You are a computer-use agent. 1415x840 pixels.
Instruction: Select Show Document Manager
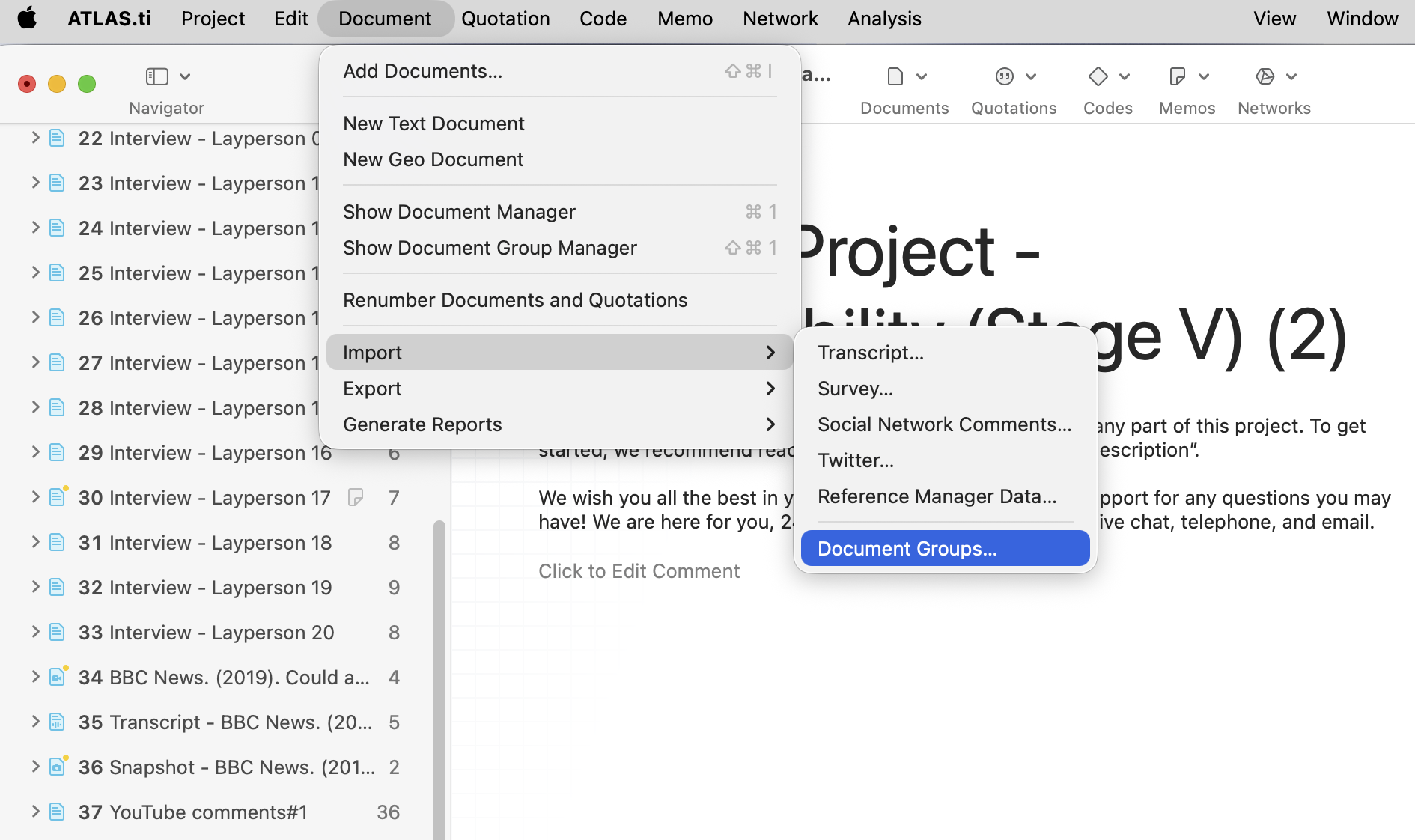point(560,212)
